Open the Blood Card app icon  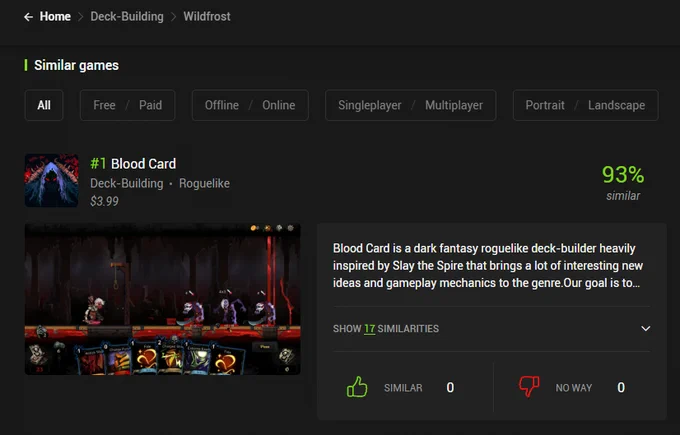[x=52, y=180]
